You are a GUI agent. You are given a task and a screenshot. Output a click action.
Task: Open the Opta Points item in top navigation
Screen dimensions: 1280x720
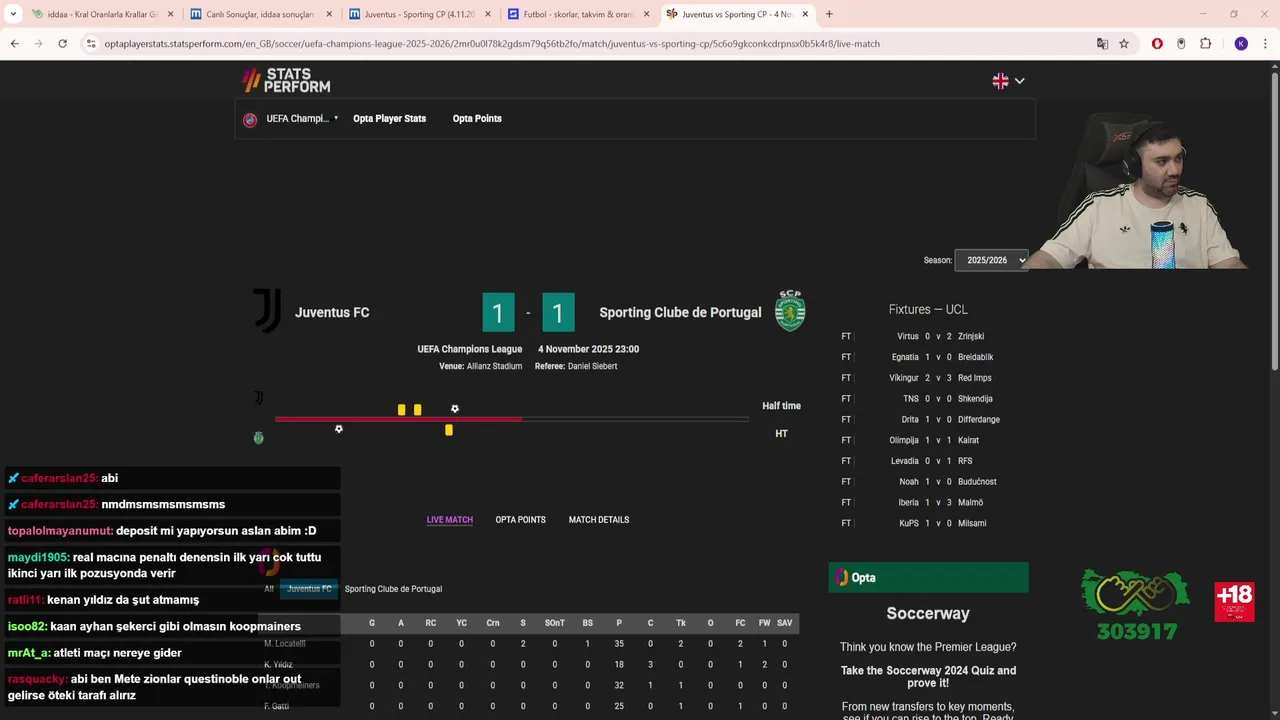477,118
